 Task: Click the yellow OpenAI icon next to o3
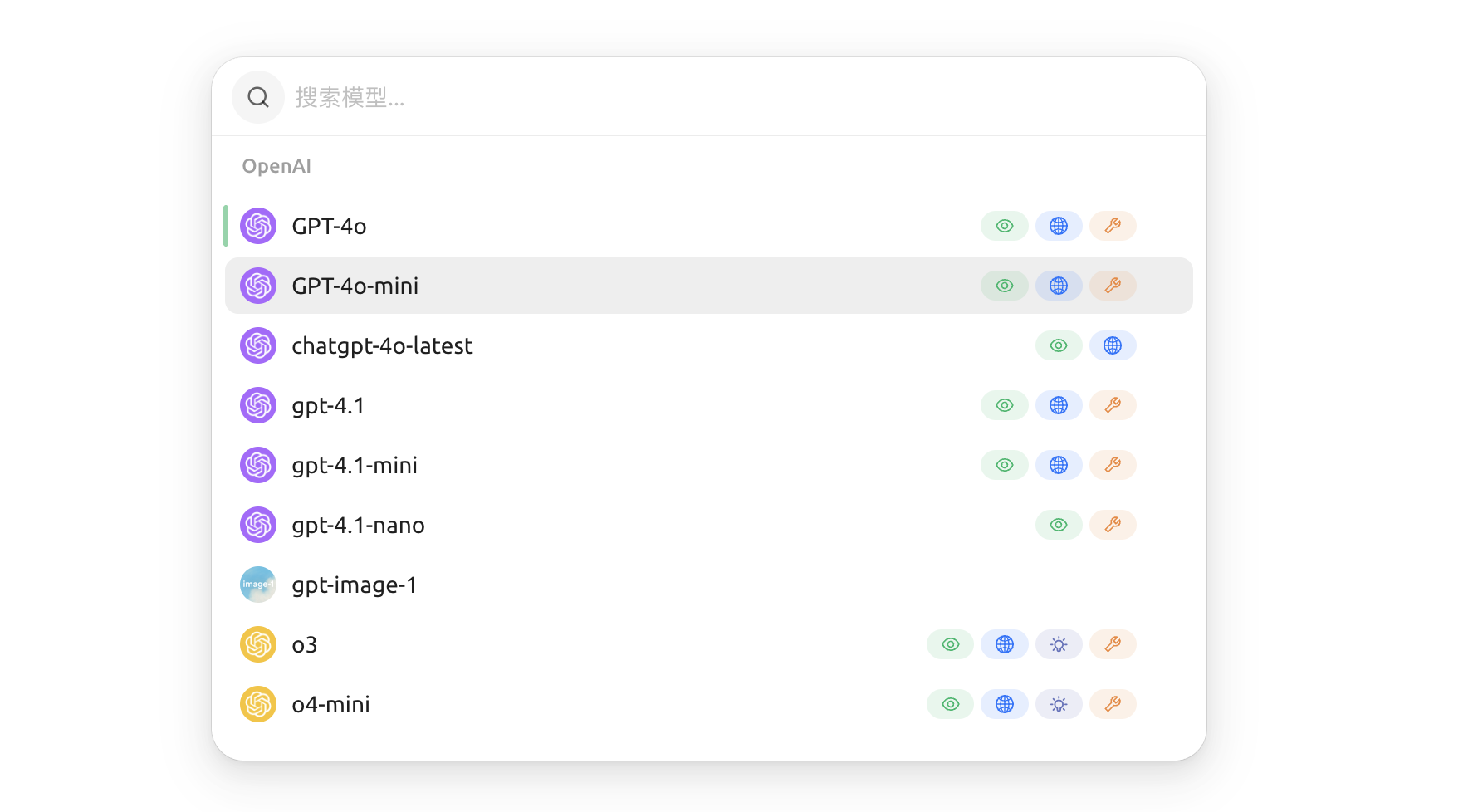click(257, 643)
